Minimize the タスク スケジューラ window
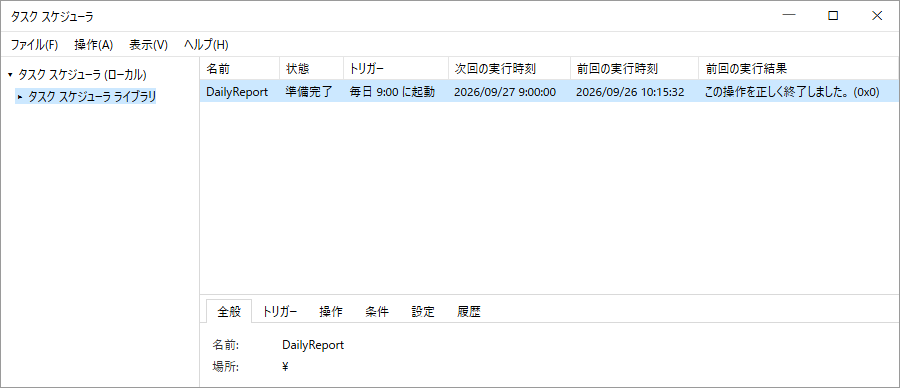The width and height of the screenshot is (900, 388). (x=789, y=16)
